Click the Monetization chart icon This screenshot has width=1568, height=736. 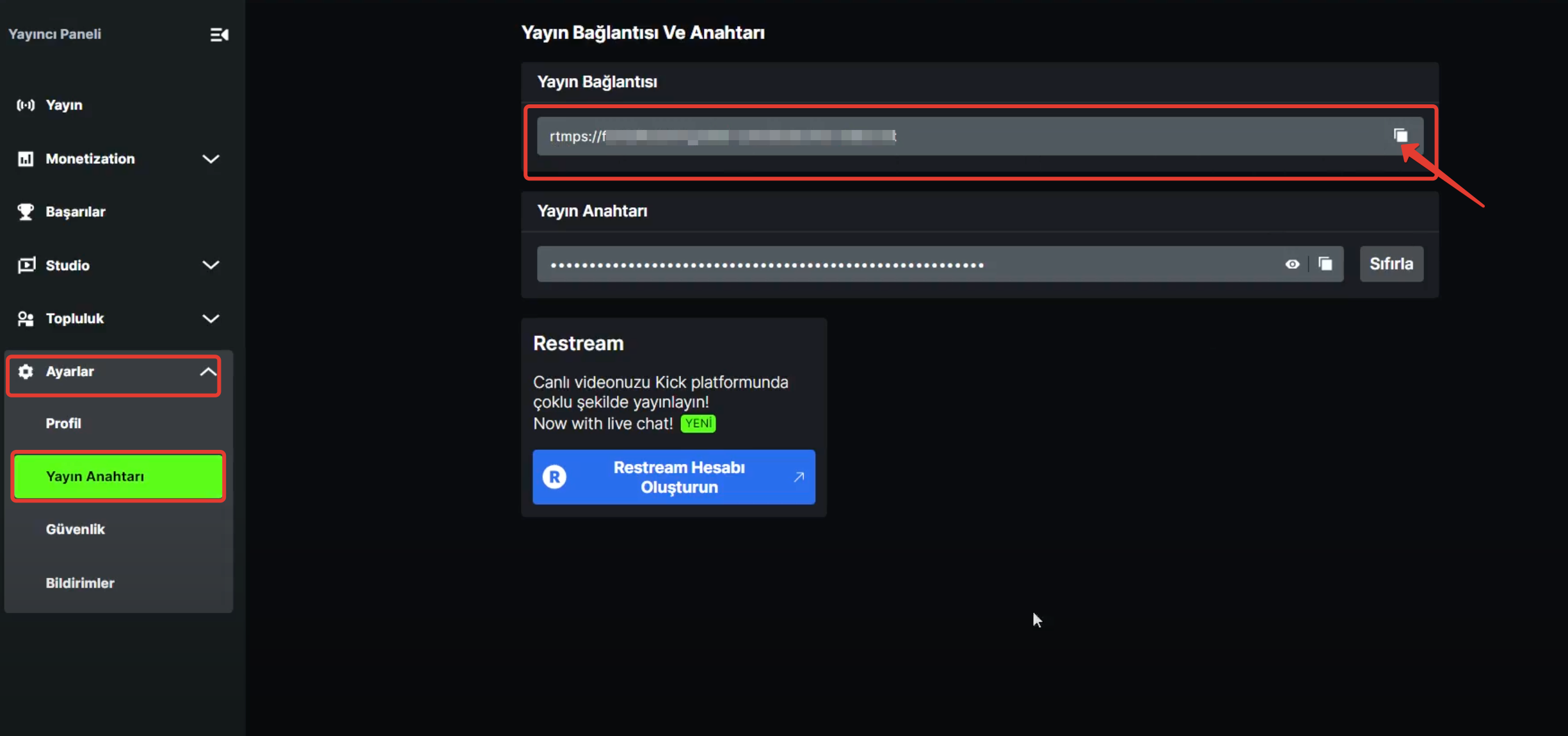pyautogui.click(x=26, y=159)
